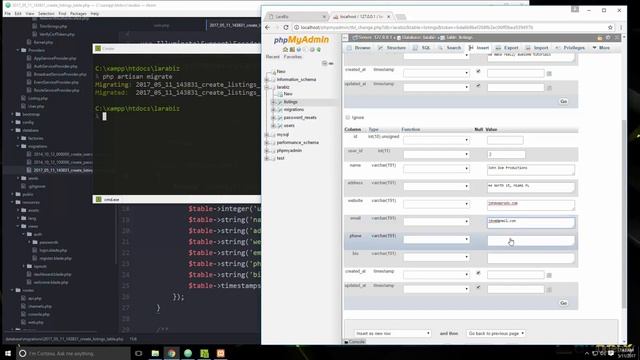
Task: Open the function dropdown for the address column
Action: [436, 186]
